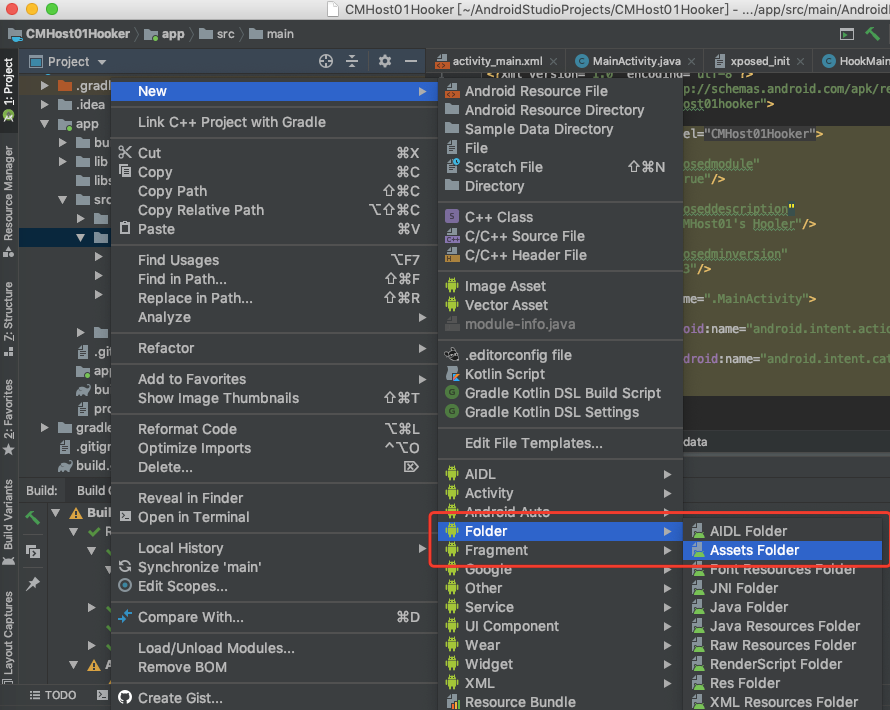
Task: Hide the Project panel with minus icon
Action: [x=411, y=61]
